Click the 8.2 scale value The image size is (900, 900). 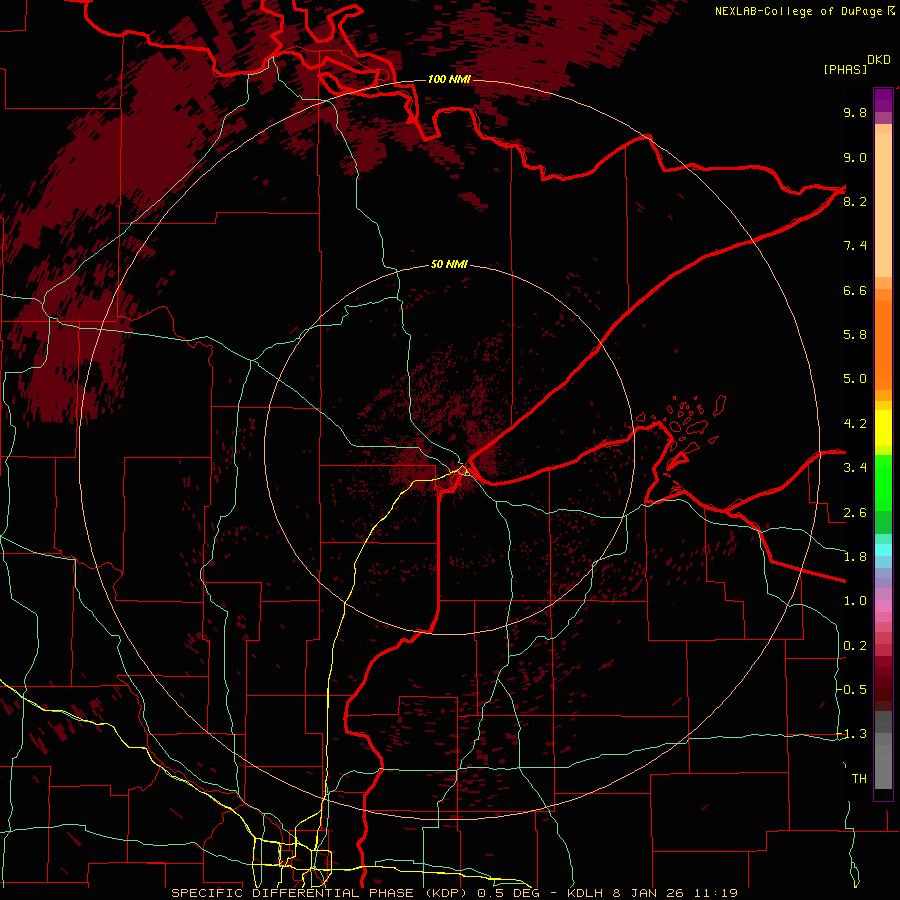(855, 201)
